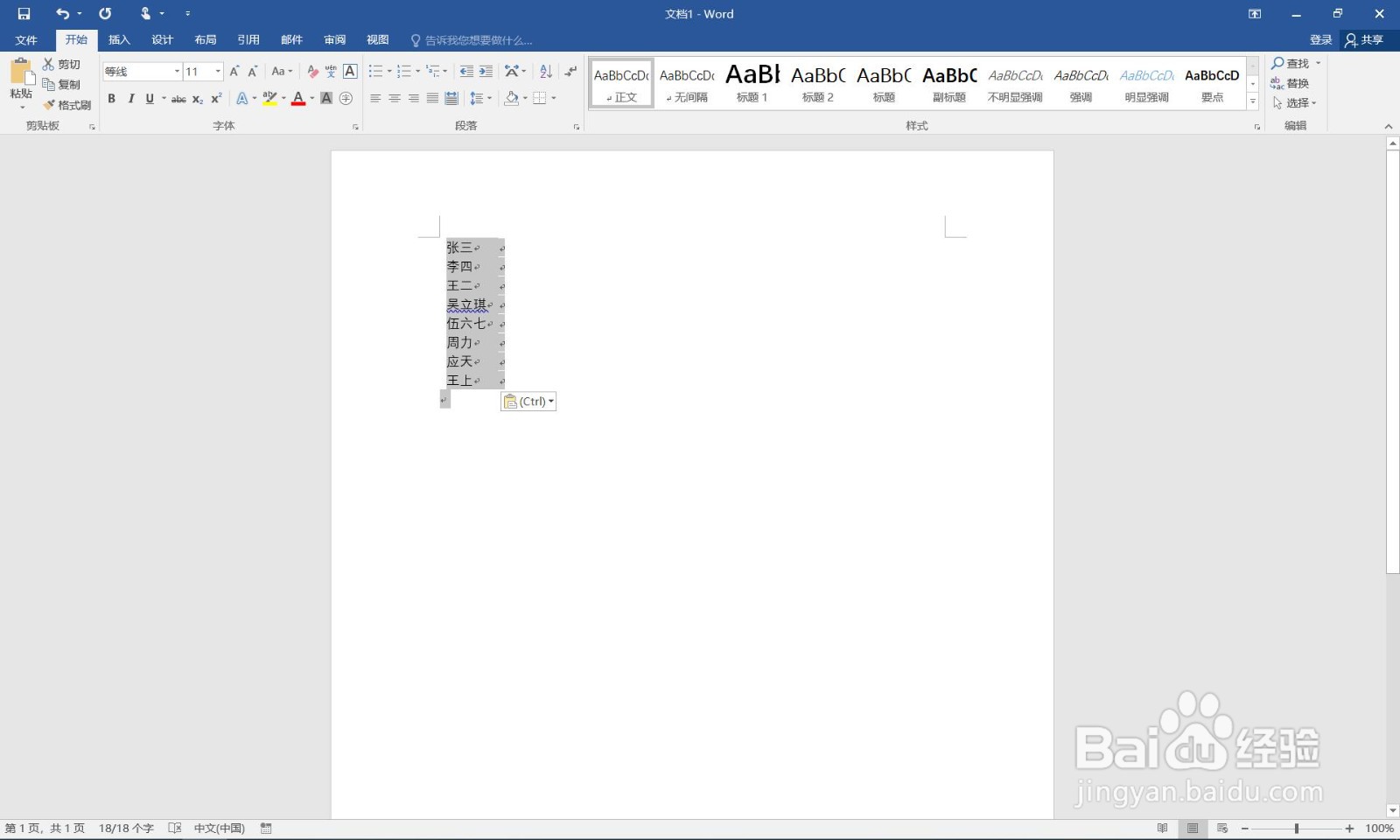The height and width of the screenshot is (840, 1400).
Task: Open the font size dropdown
Action: coord(218,72)
